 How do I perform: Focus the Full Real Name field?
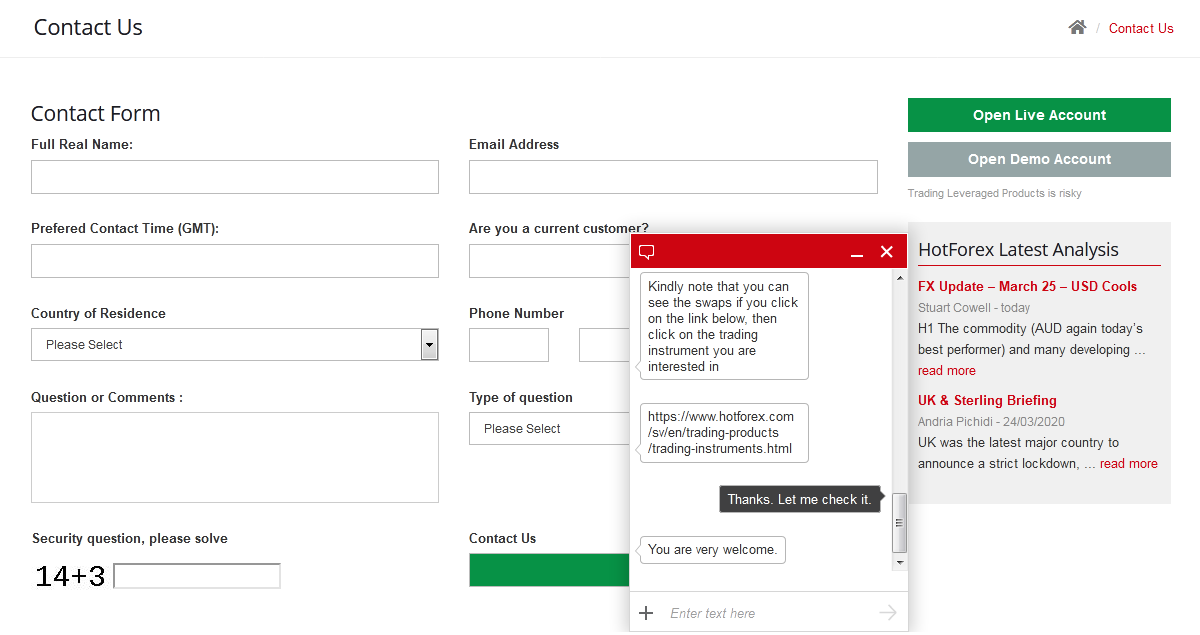(235, 177)
